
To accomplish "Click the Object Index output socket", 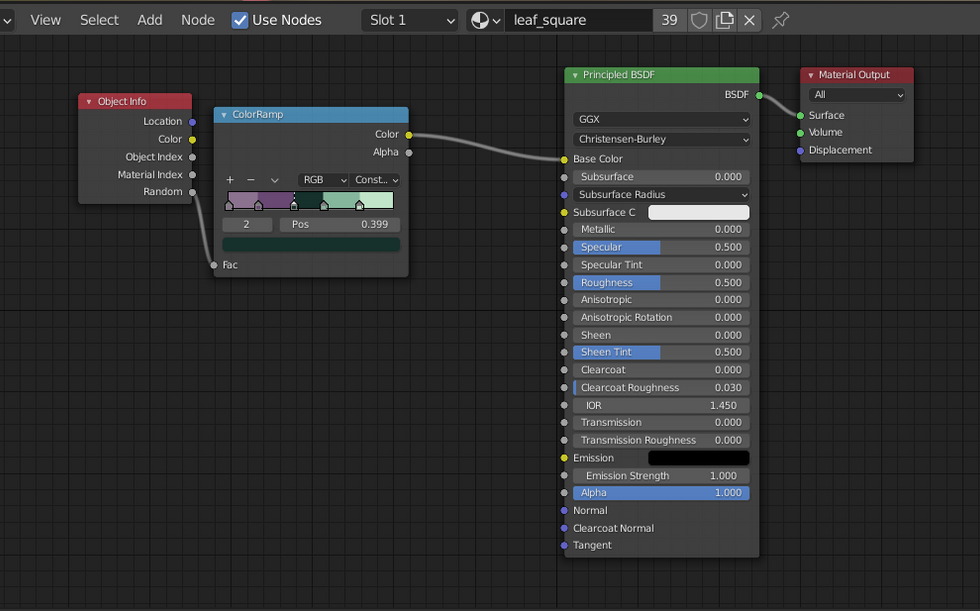I will [x=192, y=157].
